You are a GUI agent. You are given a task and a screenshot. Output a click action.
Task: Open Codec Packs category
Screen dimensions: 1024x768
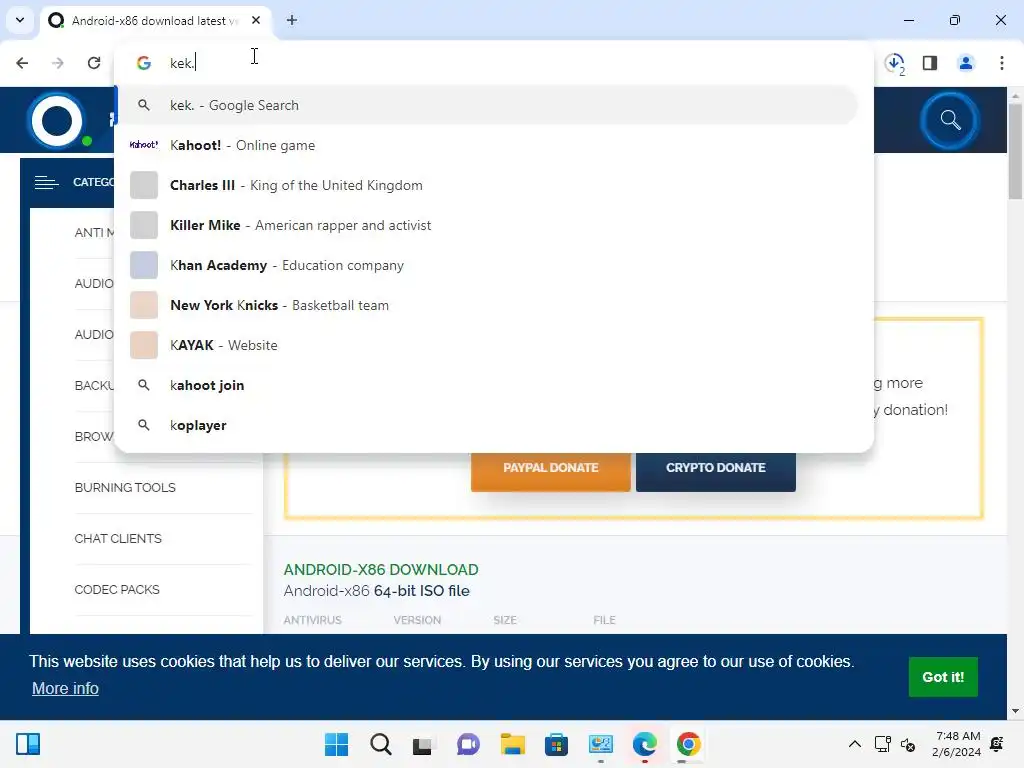pyautogui.click(x=117, y=590)
